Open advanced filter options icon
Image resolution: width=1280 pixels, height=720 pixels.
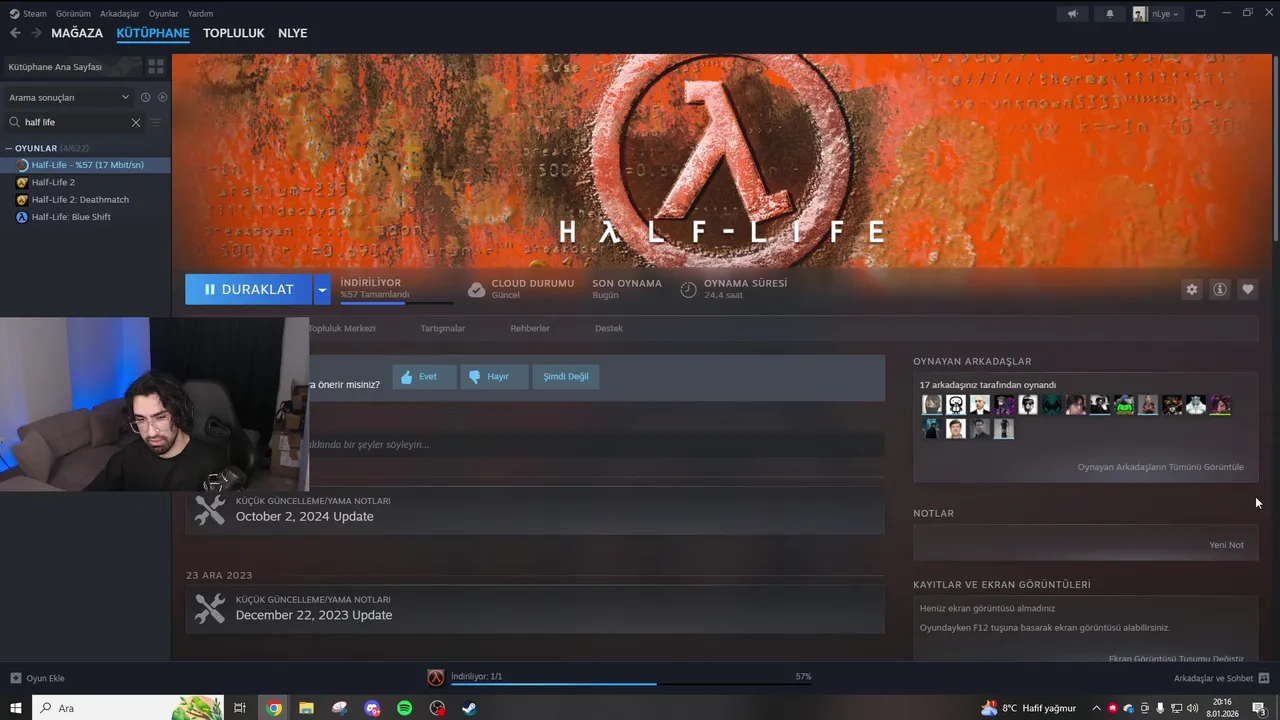tap(155, 122)
